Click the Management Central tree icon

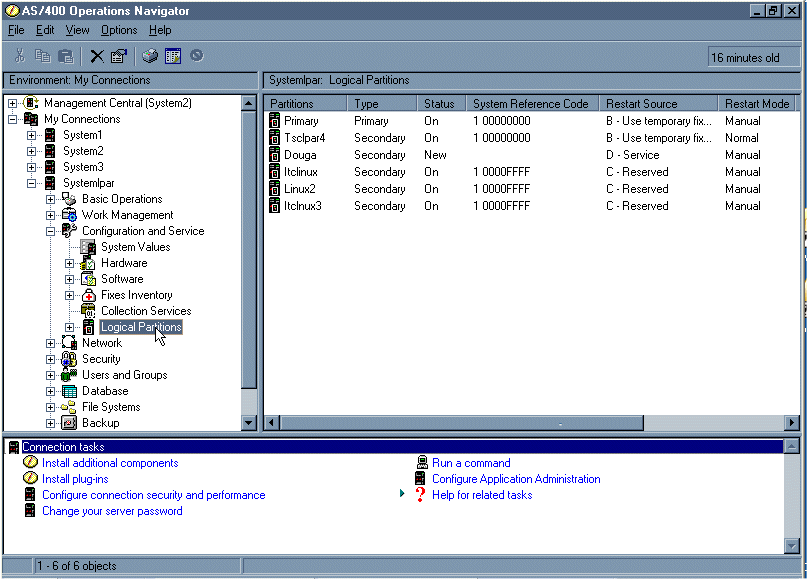[31, 103]
